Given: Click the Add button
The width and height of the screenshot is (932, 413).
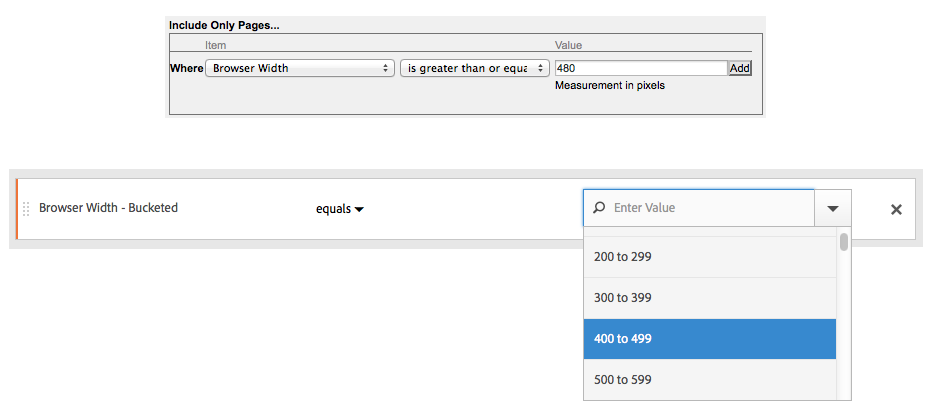Looking at the screenshot, I should [x=739, y=68].
